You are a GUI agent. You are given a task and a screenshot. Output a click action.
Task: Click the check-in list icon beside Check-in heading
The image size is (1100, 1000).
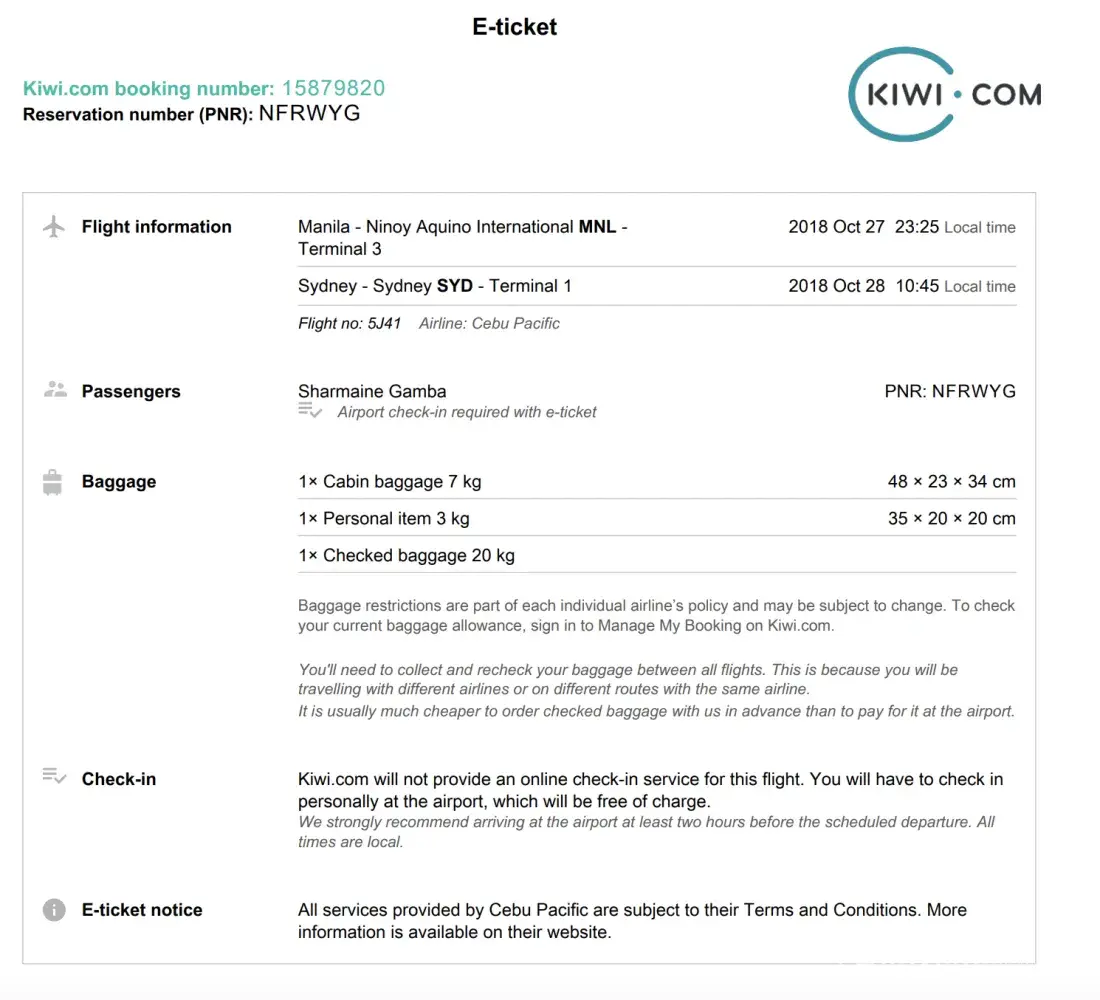pos(54,776)
